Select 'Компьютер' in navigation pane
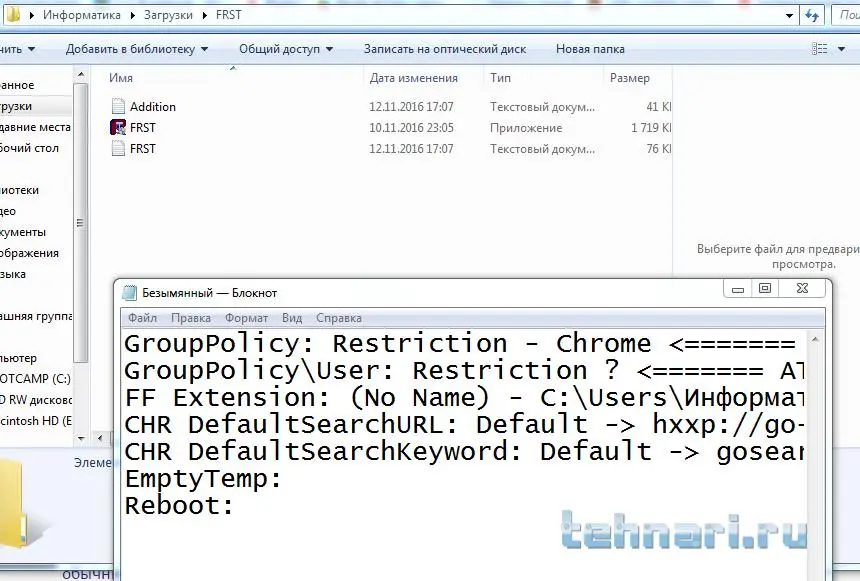Viewport: 860px width, 581px height. click(x=18, y=358)
